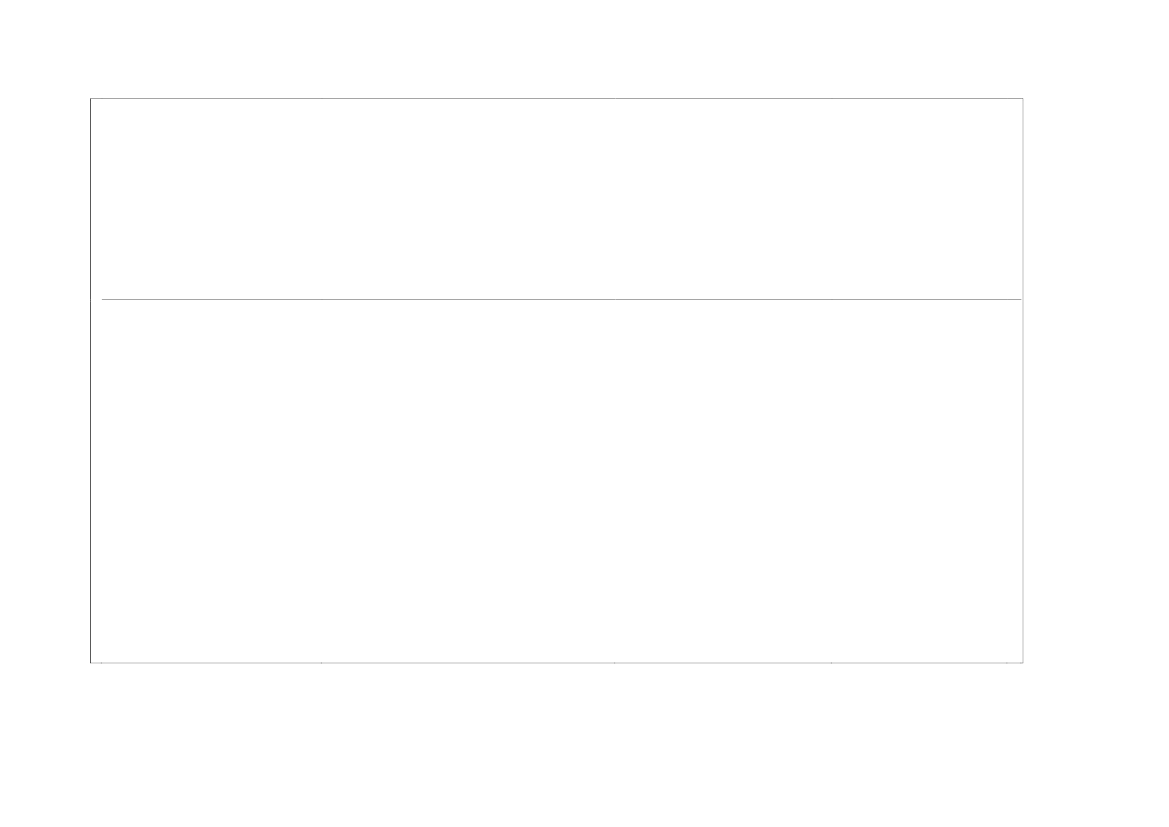Screen dimensions: 1169x827
Task: Click the bottom-left corner of the plot frame
Action: point(90,662)
